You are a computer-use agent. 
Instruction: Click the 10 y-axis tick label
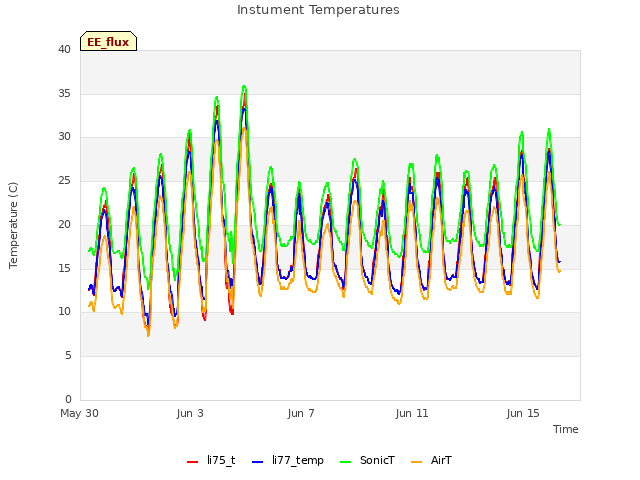tap(64, 311)
